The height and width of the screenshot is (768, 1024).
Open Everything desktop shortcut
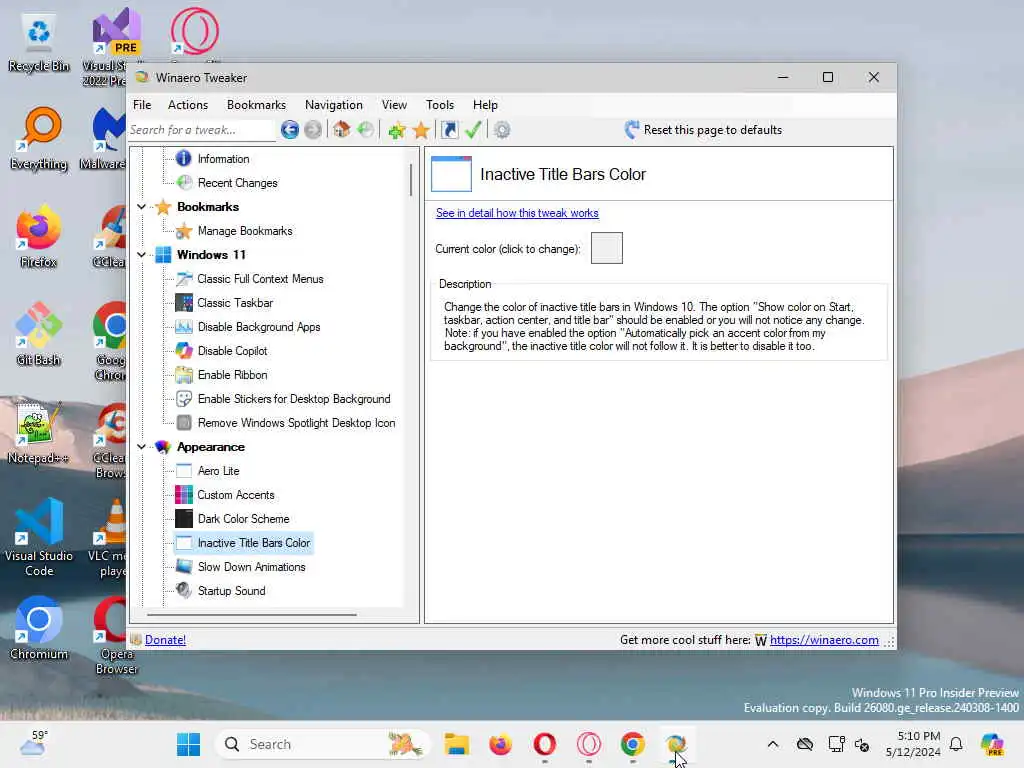tap(39, 138)
